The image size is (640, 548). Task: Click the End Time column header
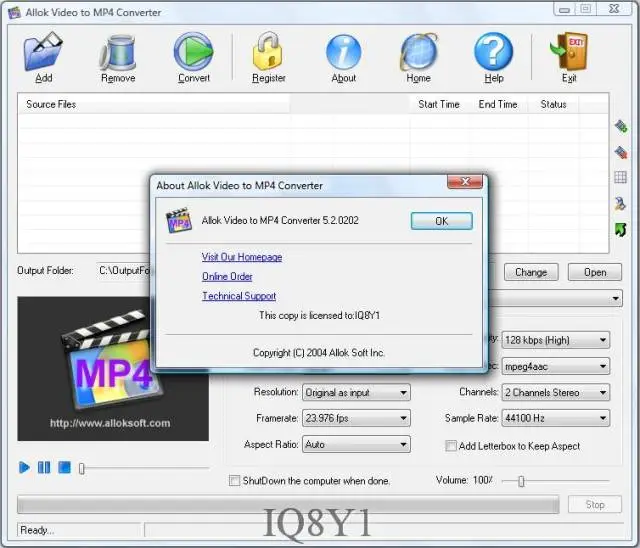498,104
